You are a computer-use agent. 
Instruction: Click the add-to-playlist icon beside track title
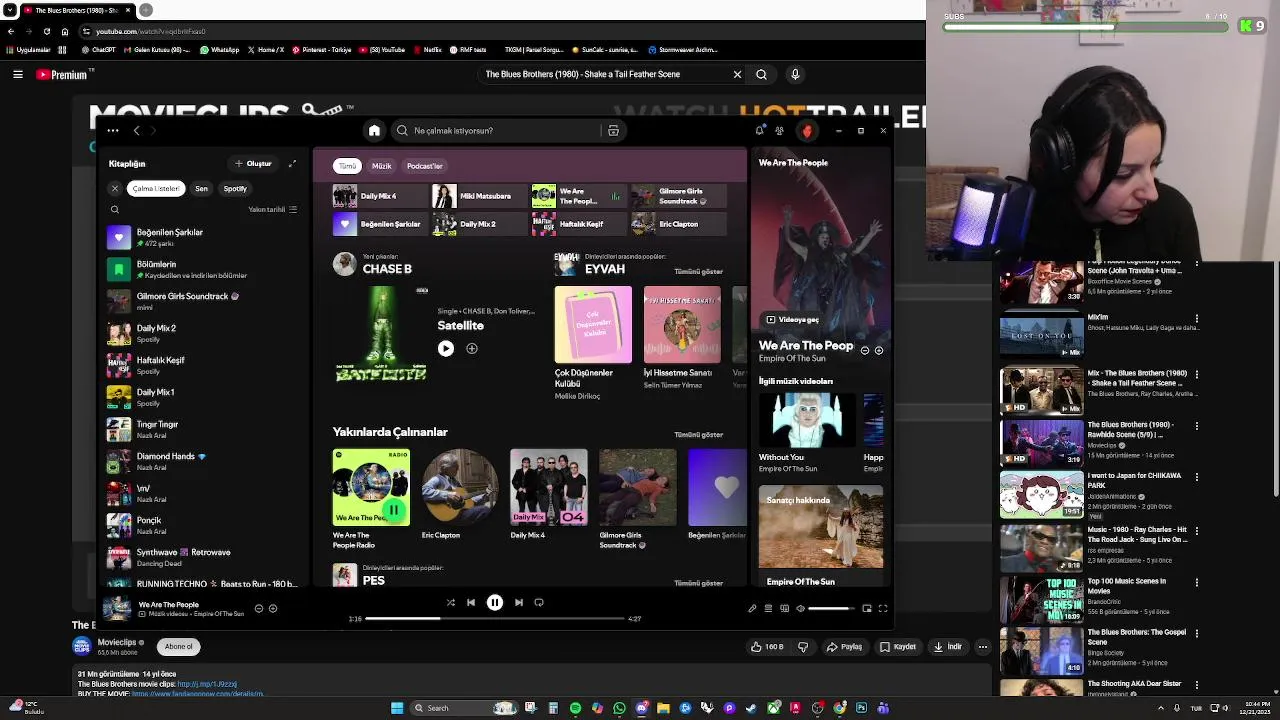pyautogui.click(x=273, y=609)
